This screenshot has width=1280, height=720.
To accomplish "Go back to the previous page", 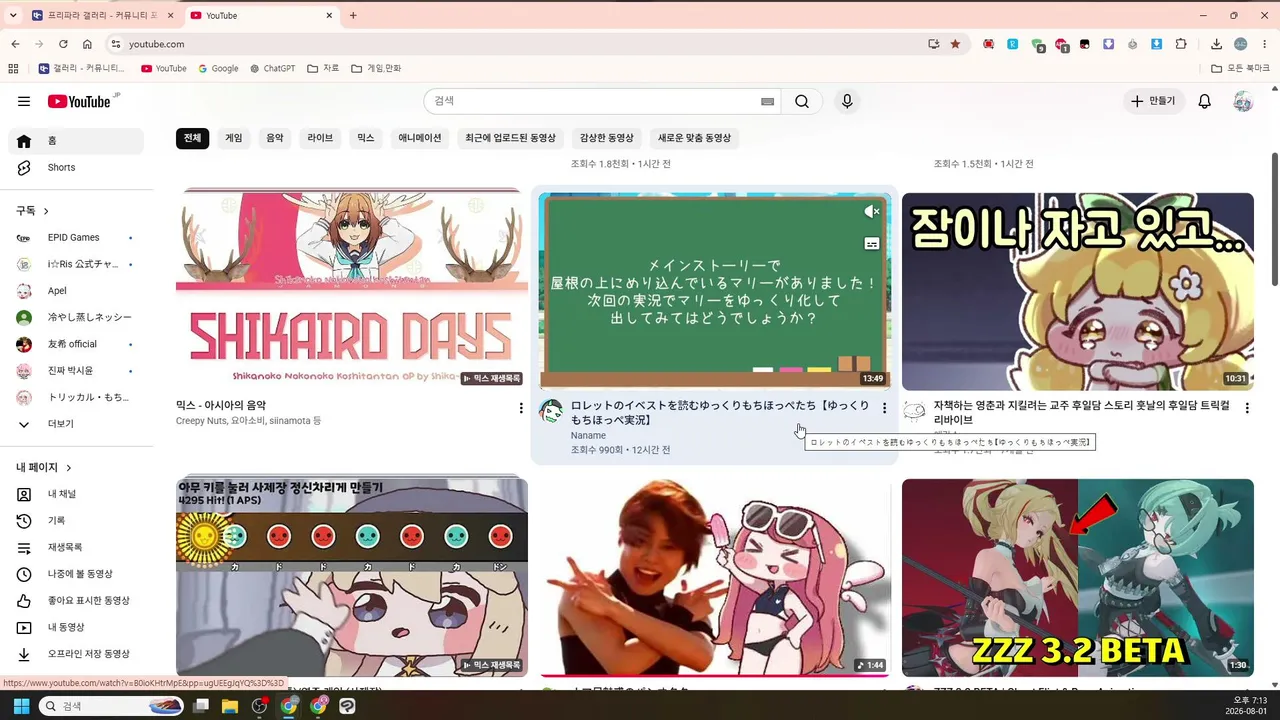I will (15, 44).
